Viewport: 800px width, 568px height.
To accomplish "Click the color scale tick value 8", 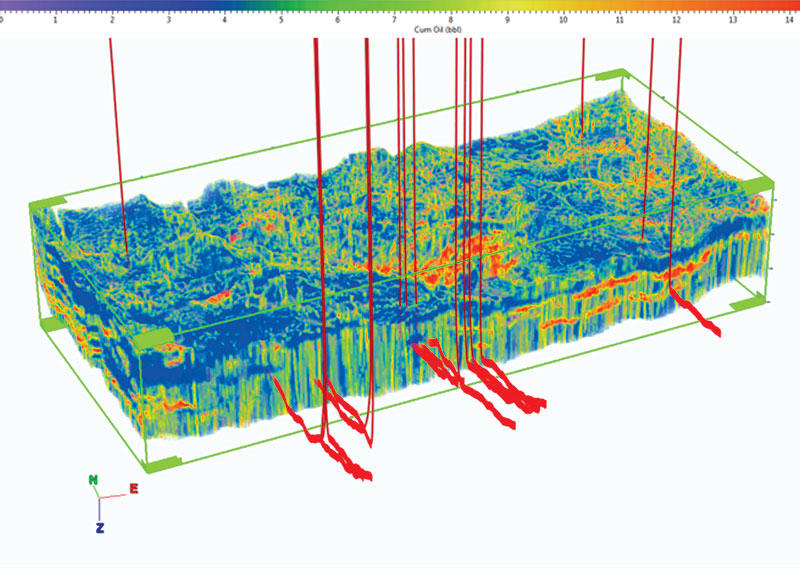I will [451, 20].
